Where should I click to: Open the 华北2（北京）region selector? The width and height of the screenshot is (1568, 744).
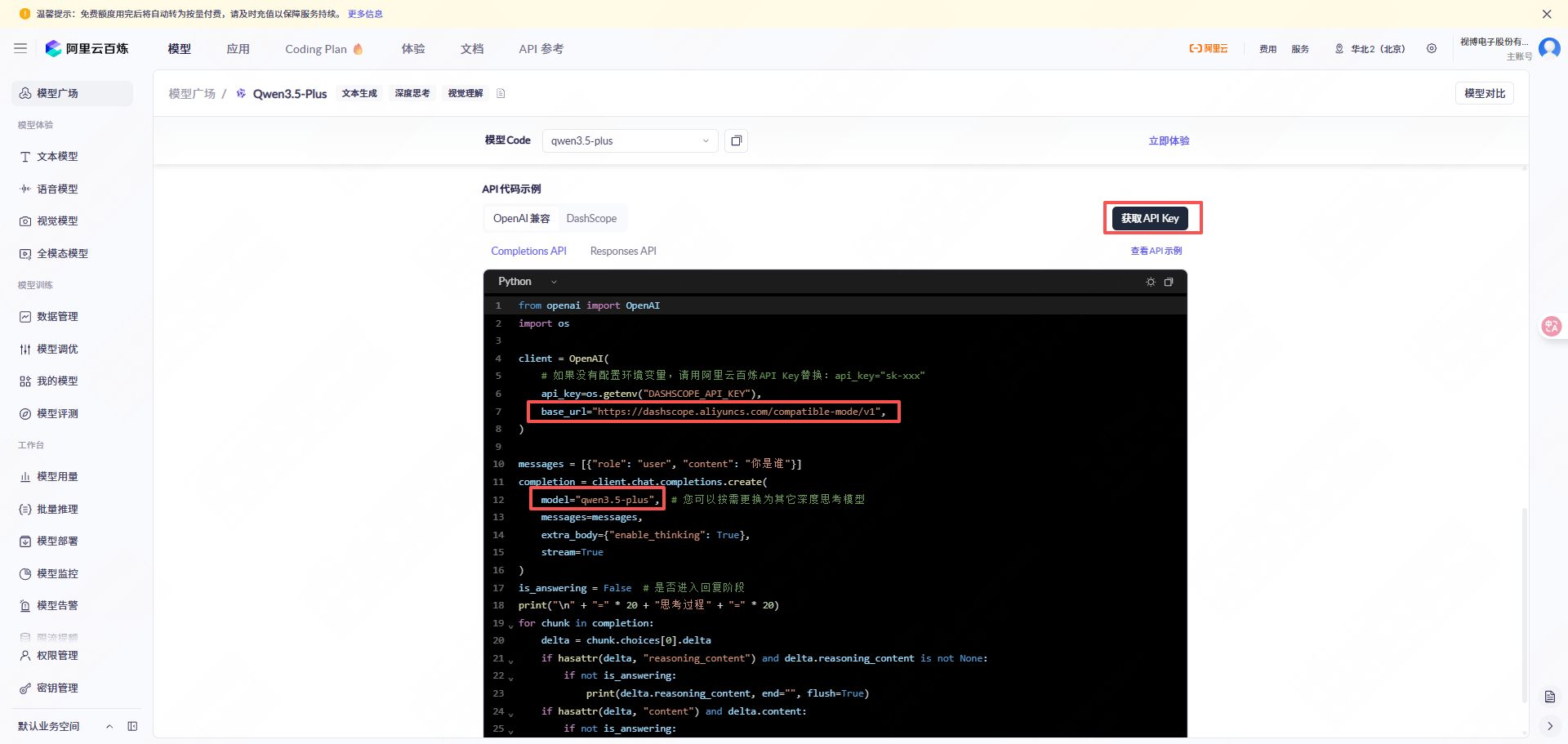tap(1370, 48)
